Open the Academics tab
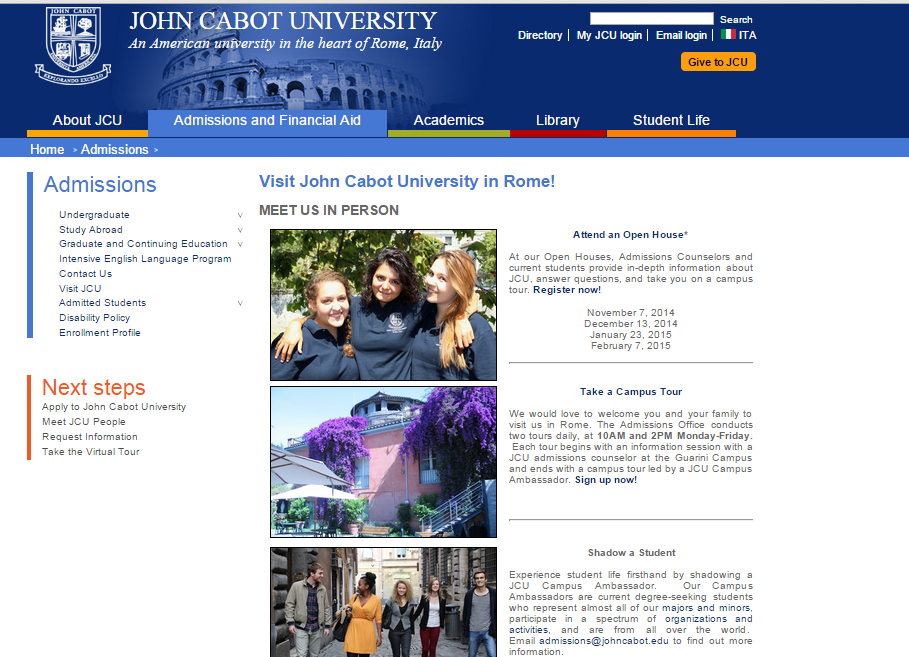909x657 pixels. click(449, 121)
